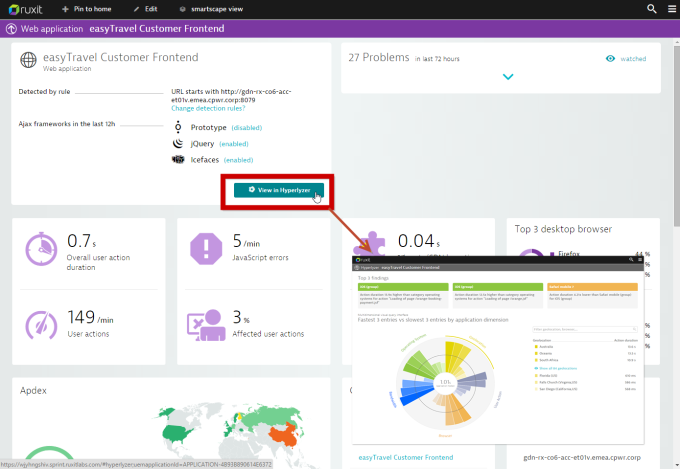680x469 pixels.
Task: Expand the 27 Problems chevron
Action: point(508,77)
